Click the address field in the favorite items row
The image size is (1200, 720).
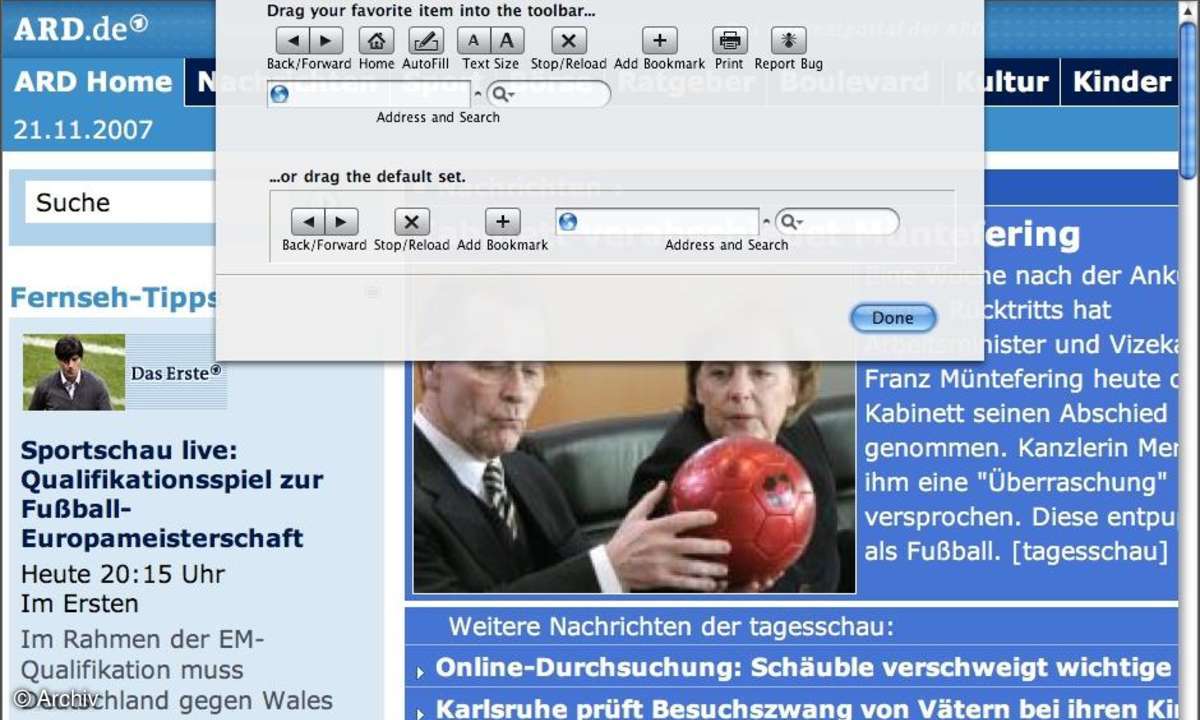[x=369, y=94]
